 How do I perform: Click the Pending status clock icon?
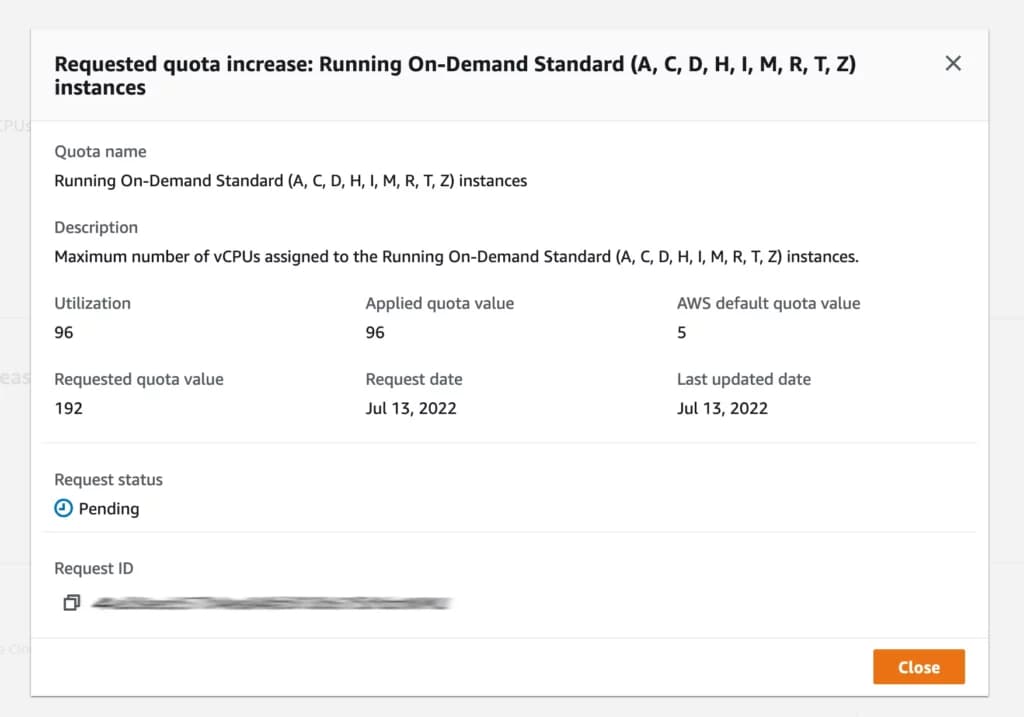pos(62,508)
